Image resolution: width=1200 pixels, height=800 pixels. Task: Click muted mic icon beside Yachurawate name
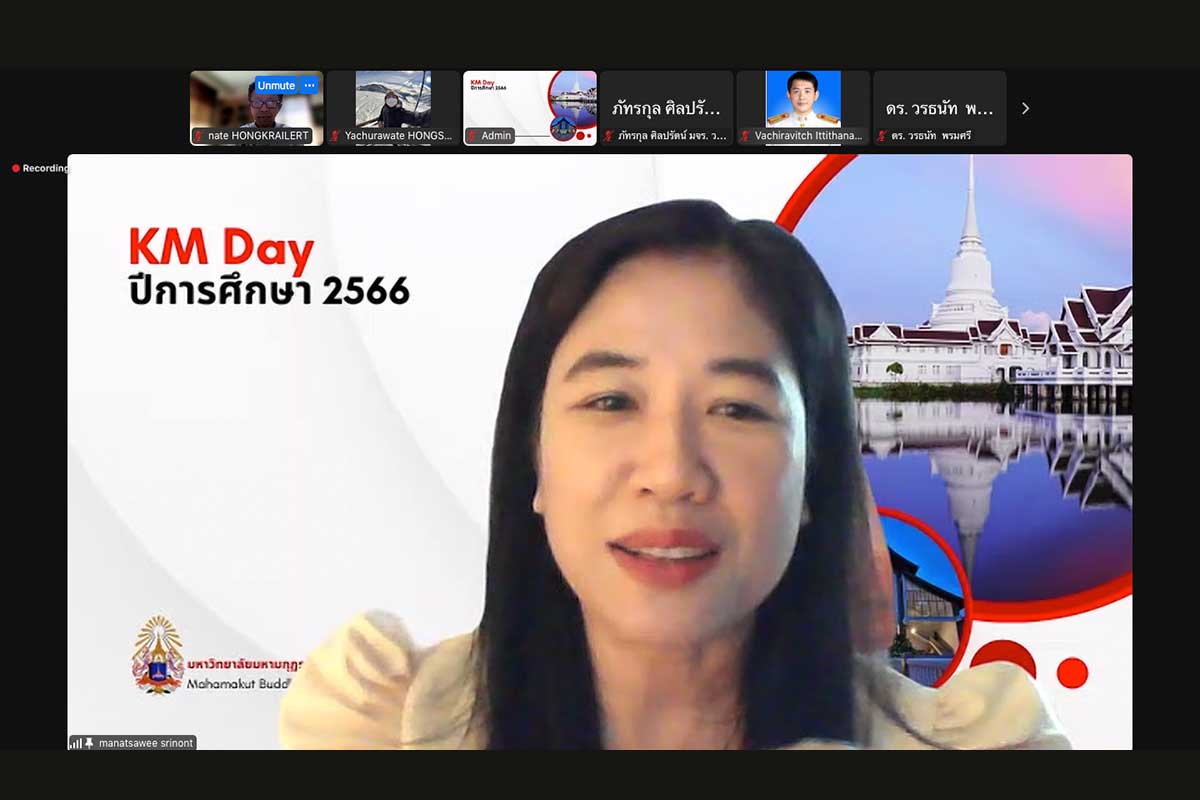click(x=336, y=136)
